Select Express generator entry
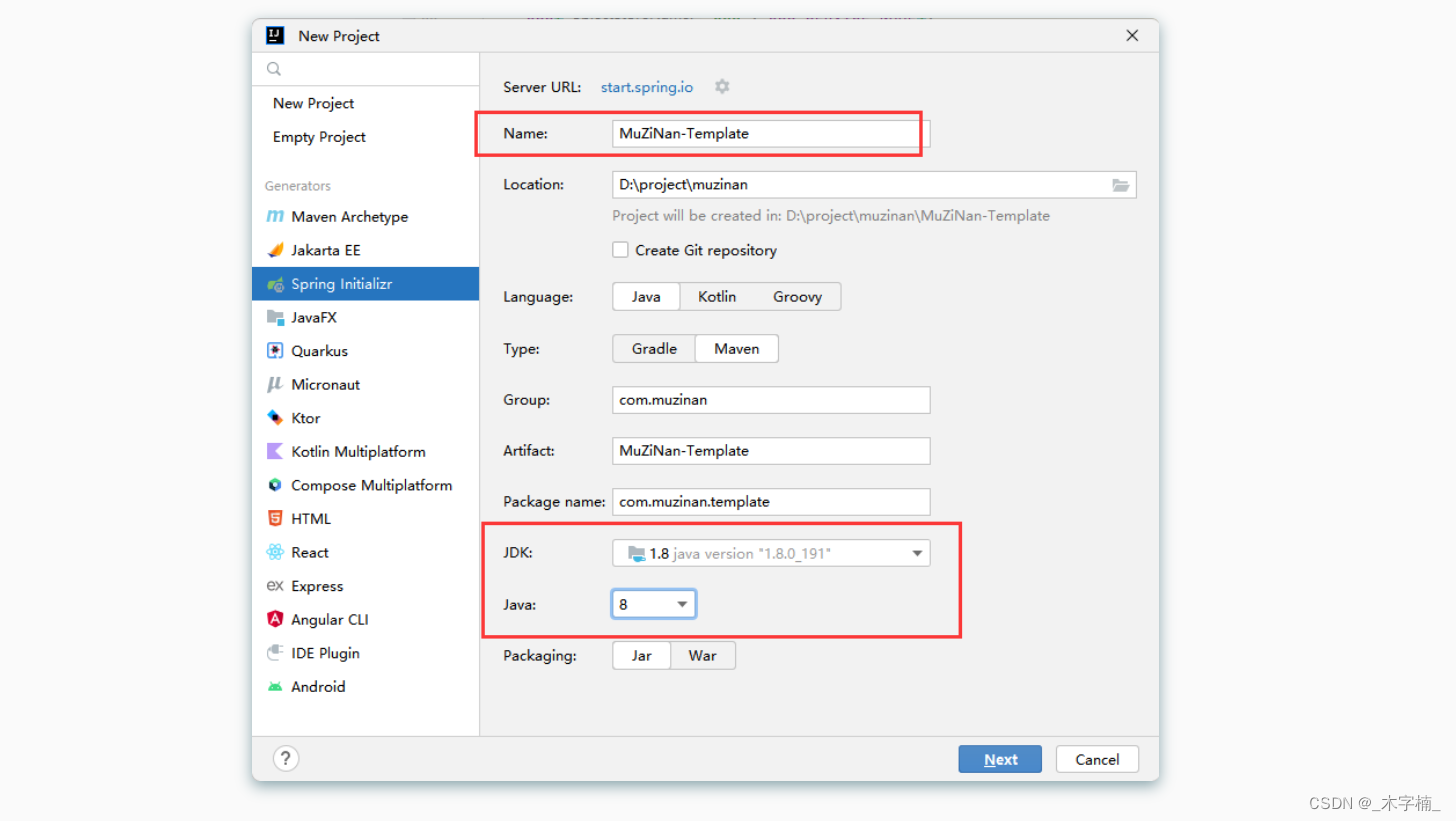The height and width of the screenshot is (821, 1456). (x=365, y=586)
